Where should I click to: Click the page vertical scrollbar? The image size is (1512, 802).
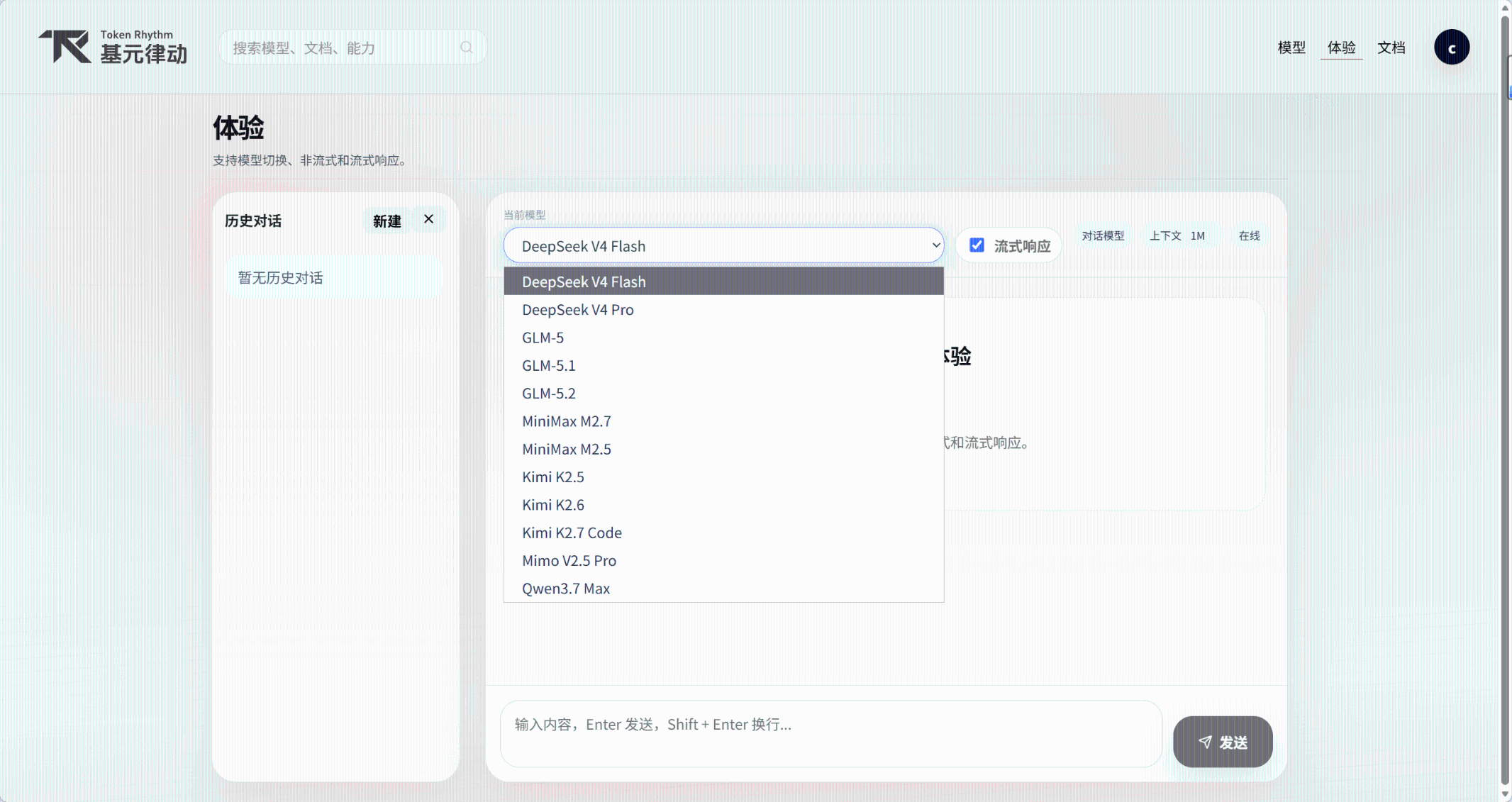tap(1505, 401)
